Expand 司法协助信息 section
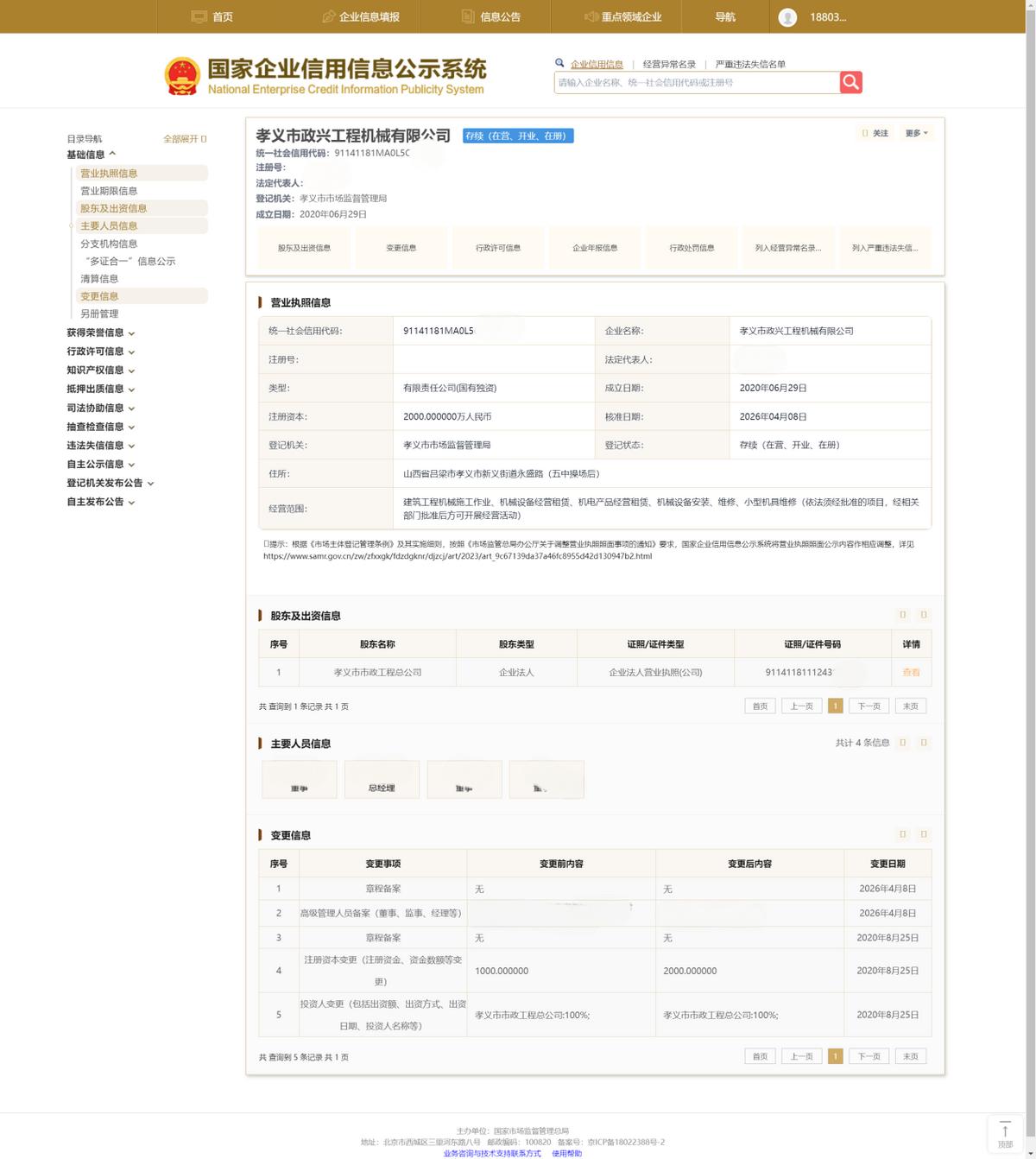Image resolution: width=1036 pixels, height=1159 pixels. tap(101, 408)
